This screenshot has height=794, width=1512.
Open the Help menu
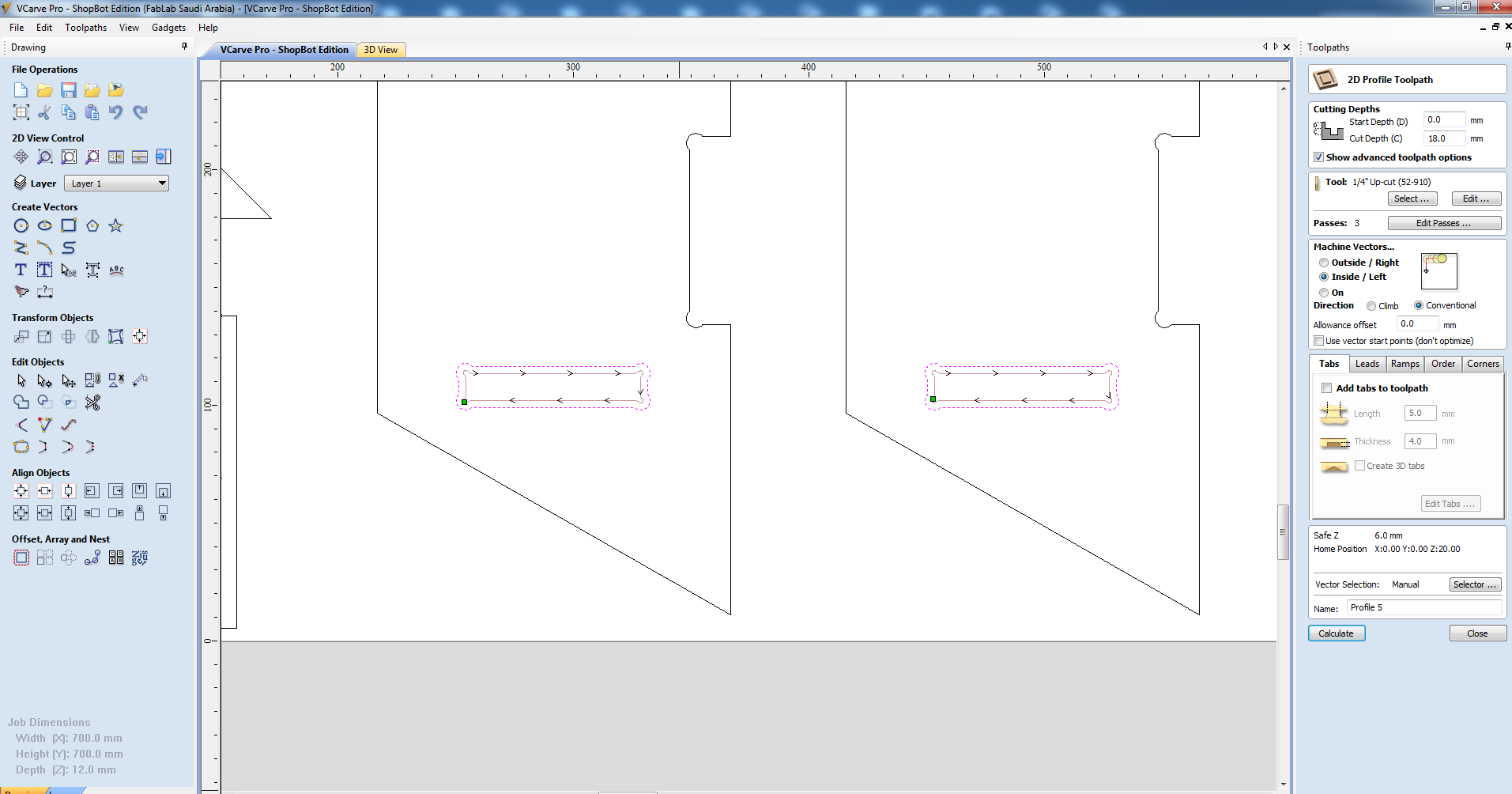pyautogui.click(x=208, y=28)
